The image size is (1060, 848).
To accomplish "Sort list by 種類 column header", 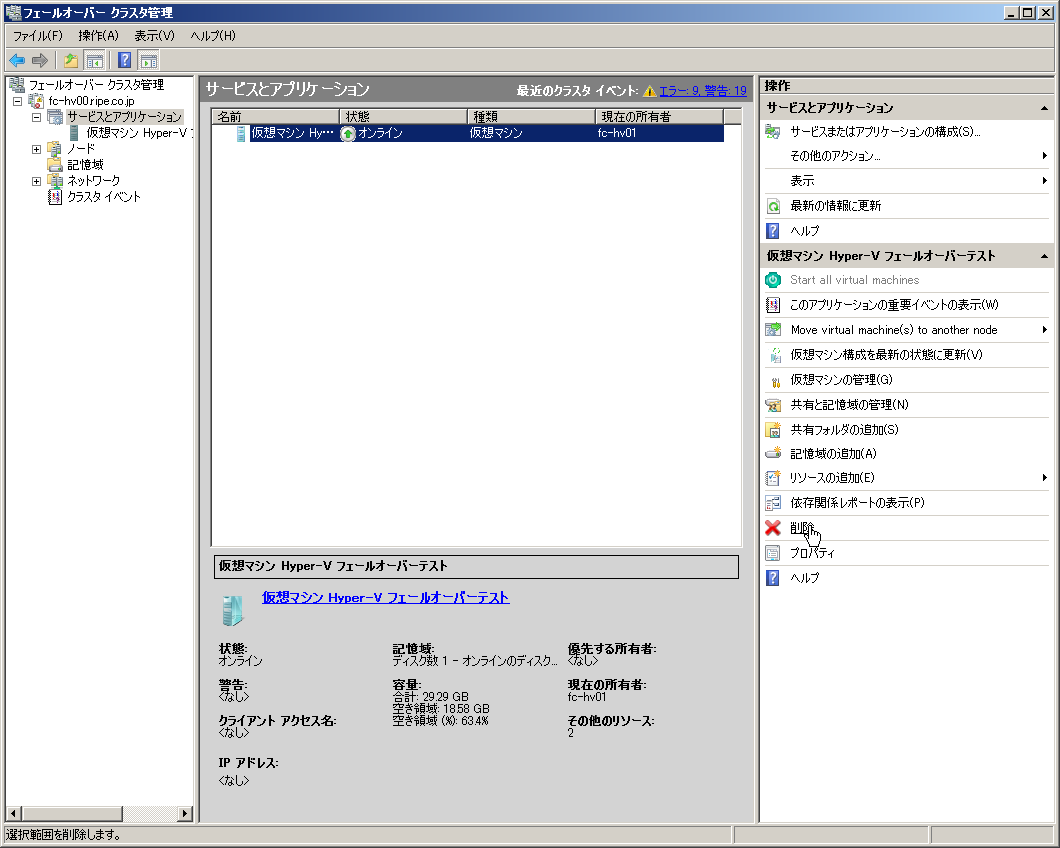I will pyautogui.click(x=531, y=117).
